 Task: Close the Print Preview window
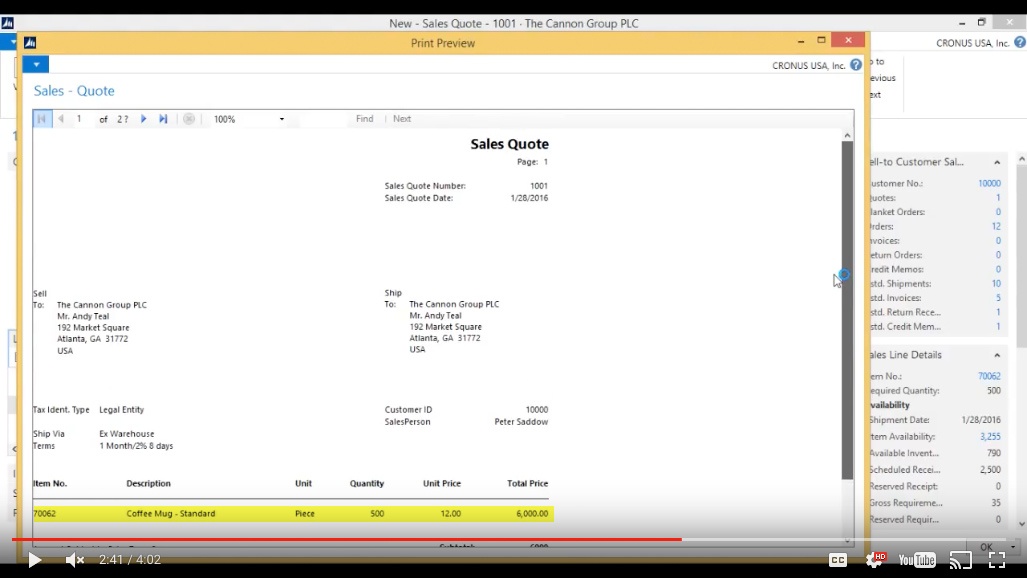click(848, 40)
